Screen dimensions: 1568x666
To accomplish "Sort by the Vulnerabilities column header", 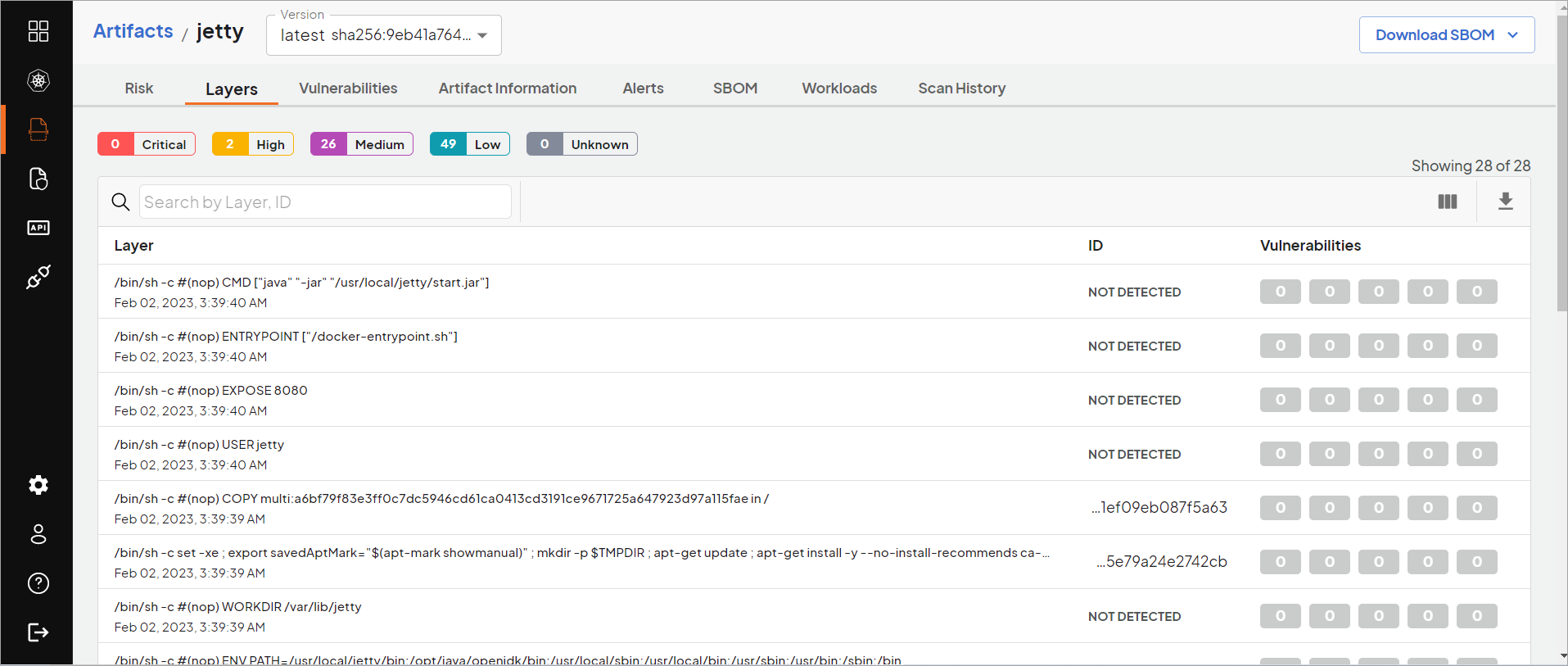I will 1310,246.
